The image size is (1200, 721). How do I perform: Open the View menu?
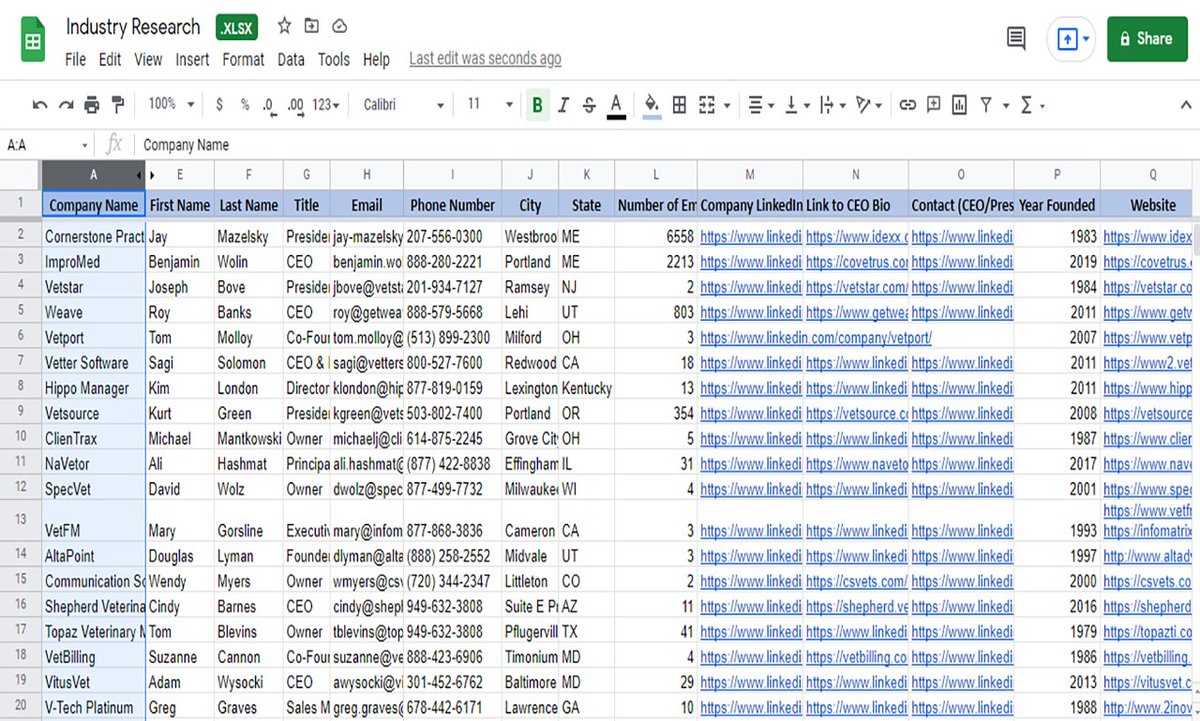(x=148, y=60)
